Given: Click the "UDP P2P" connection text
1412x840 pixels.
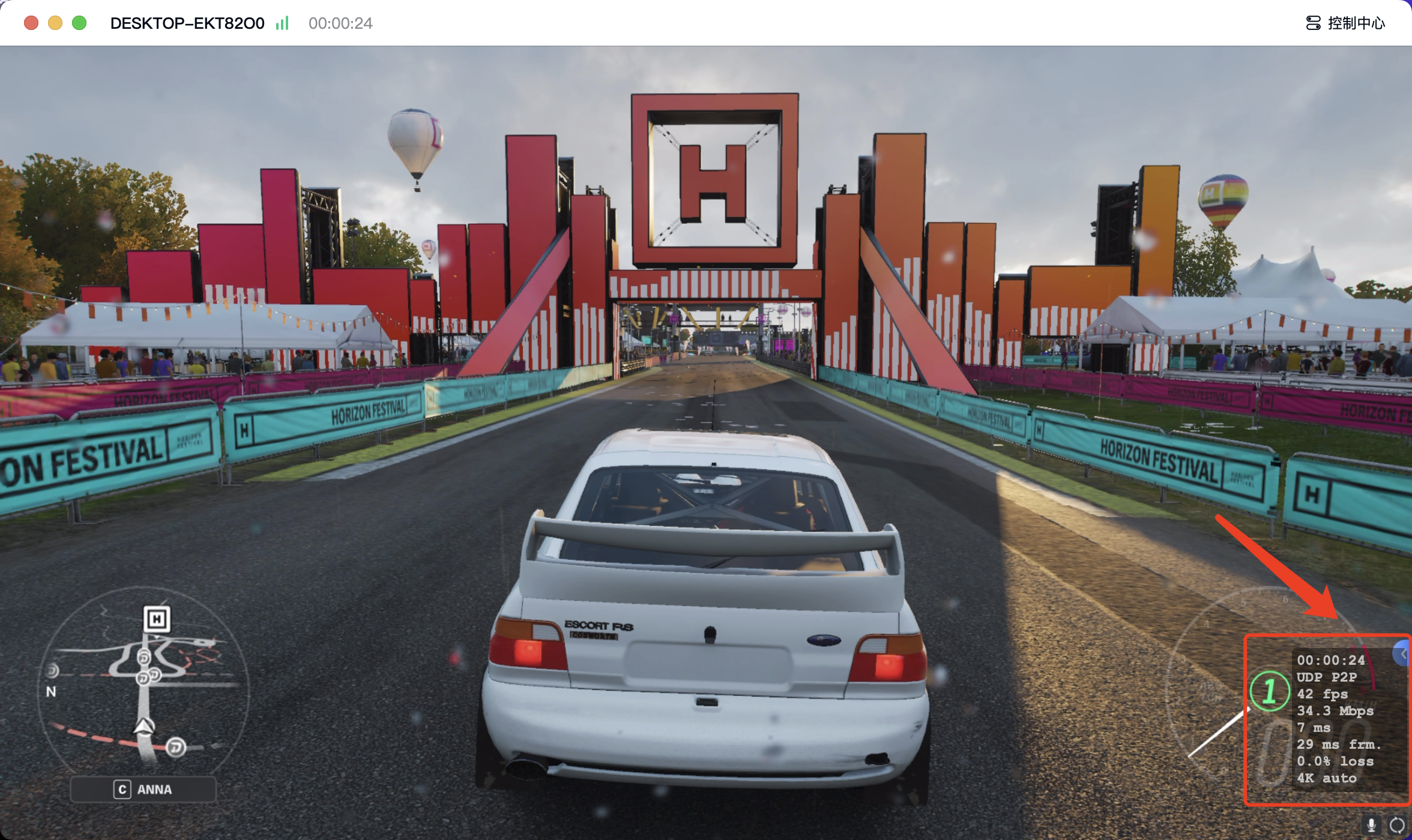Looking at the screenshot, I should [1327, 677].
